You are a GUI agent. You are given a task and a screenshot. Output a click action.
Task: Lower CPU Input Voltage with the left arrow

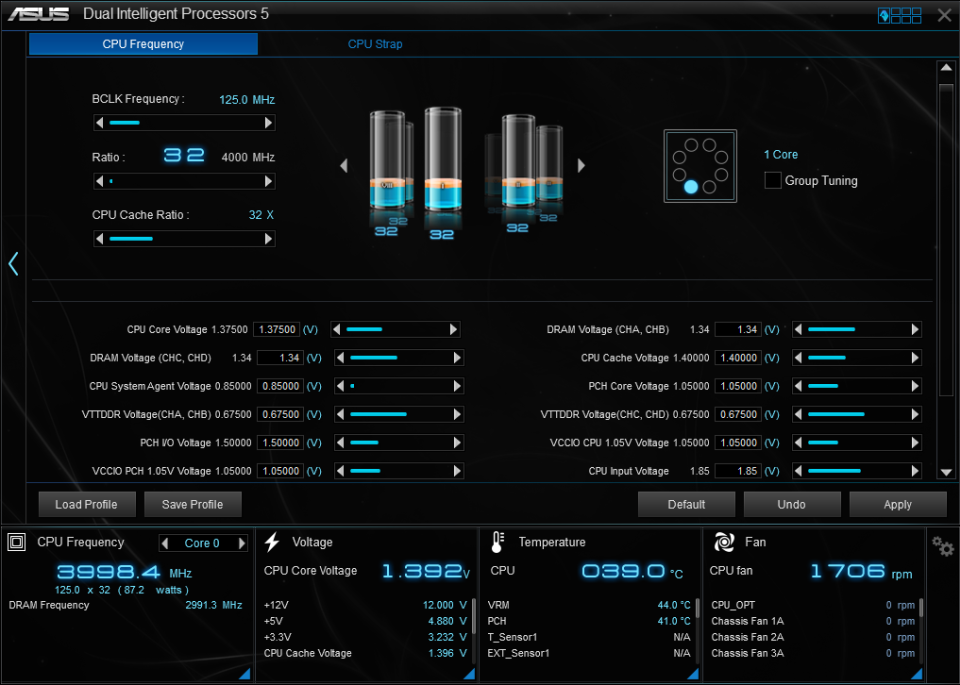(798, 471)
